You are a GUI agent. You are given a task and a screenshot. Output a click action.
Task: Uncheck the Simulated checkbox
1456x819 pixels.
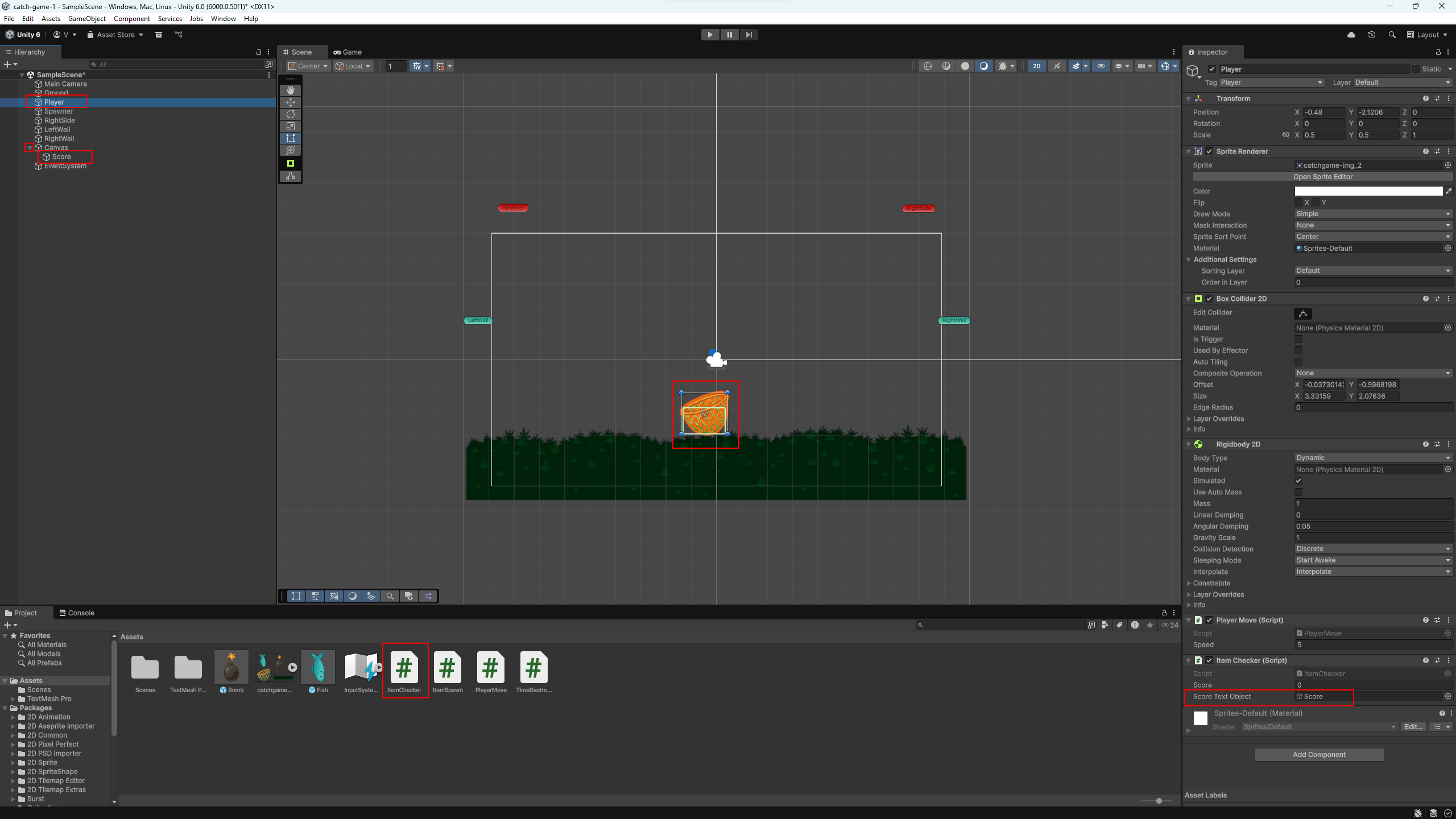[1298, 481]
